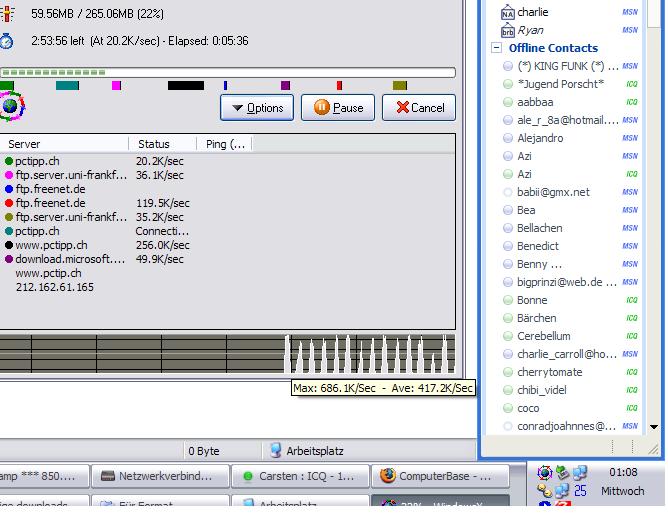Viewport: 668px width, 519px height.
Task: Click the ICQ badge on the coco row
Action: [x=632, y=408]
